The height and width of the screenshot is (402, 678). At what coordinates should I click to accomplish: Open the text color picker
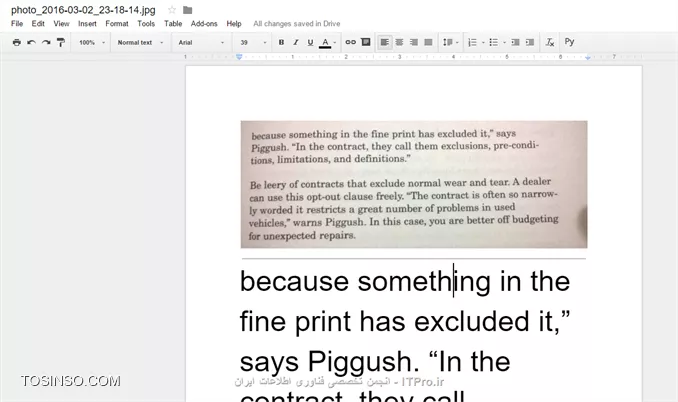[327, 42]
